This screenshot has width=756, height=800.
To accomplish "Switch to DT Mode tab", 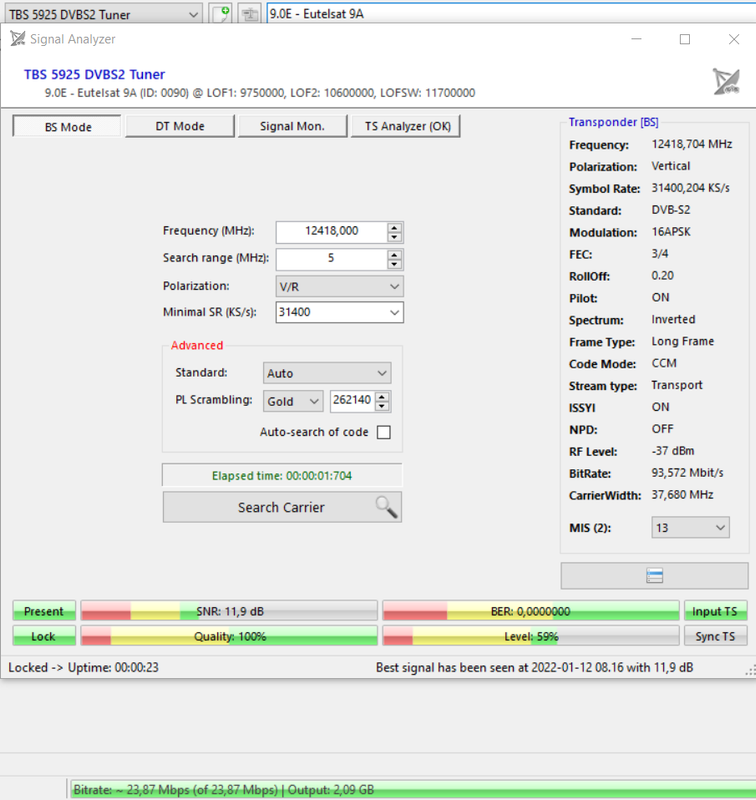I will [x=180, y=126].
